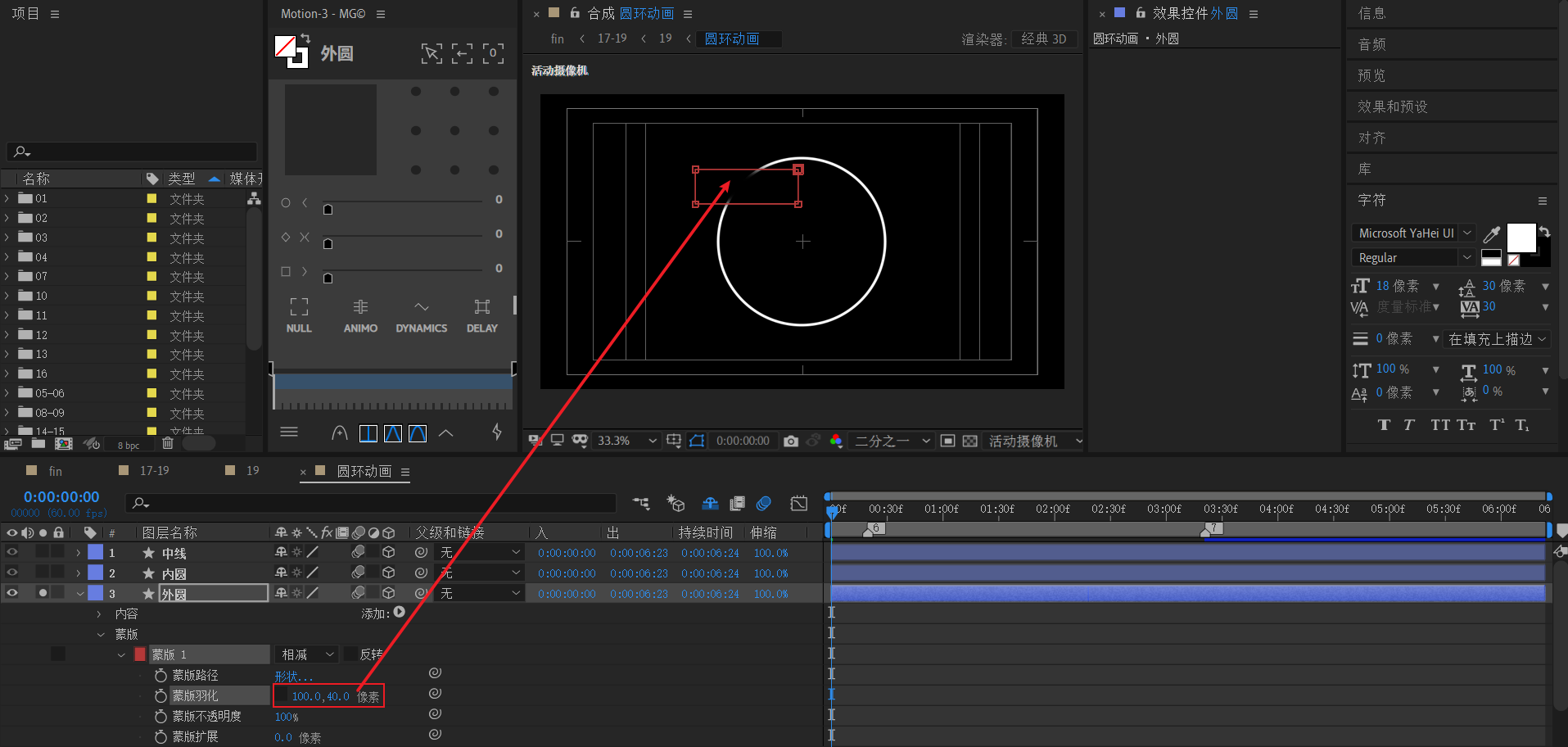Viewport: 1568px width, 747px height.
Task: Click the 8 bpc color depth button
Action: click(129, 445)
